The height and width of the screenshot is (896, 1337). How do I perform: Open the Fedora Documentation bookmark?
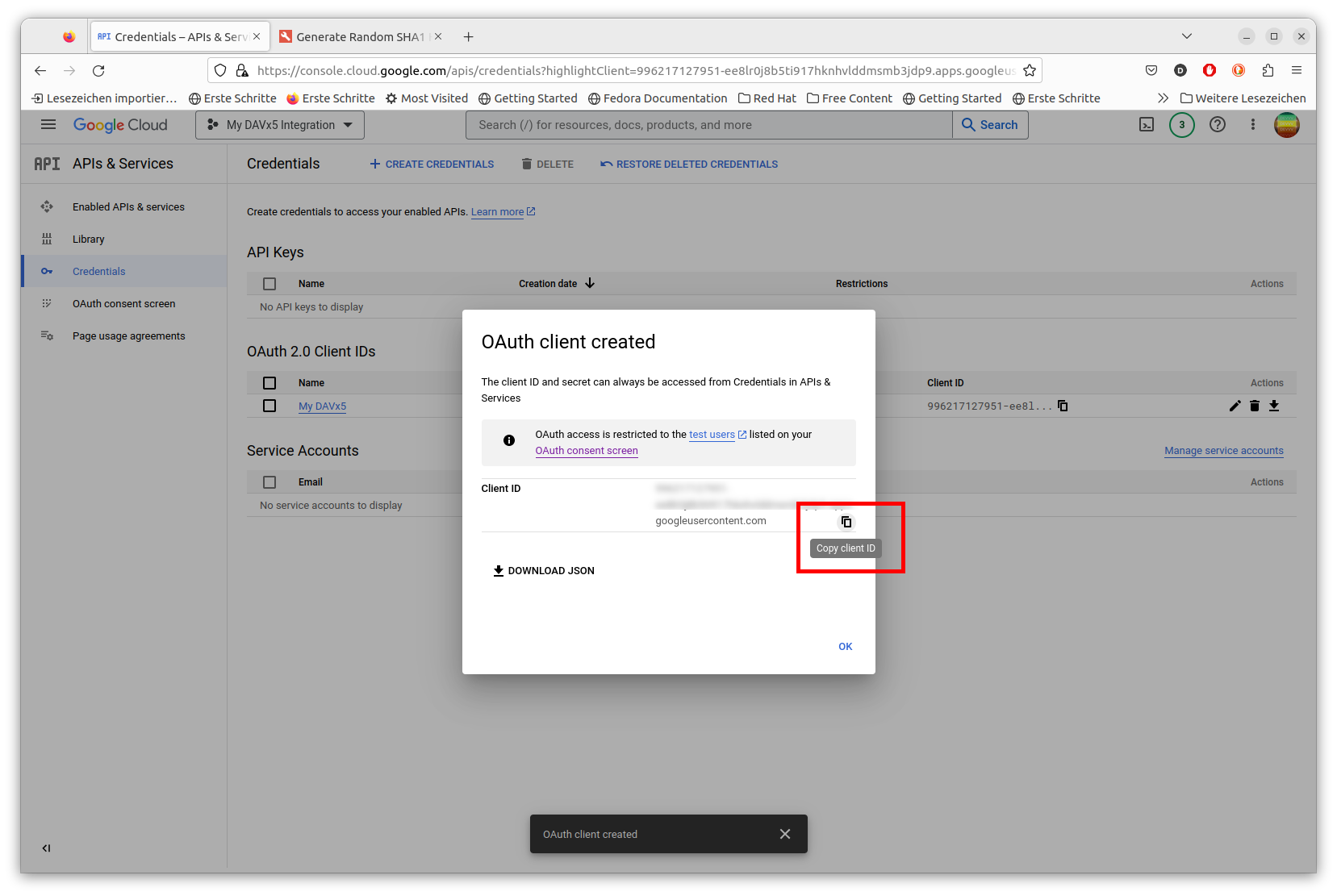pos(657,98)
